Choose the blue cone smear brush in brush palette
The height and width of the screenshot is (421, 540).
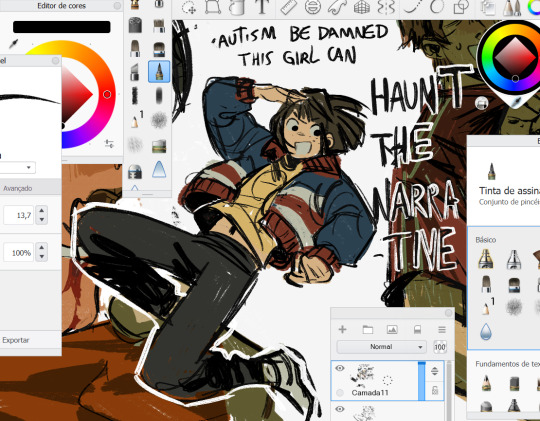point(159,169)
